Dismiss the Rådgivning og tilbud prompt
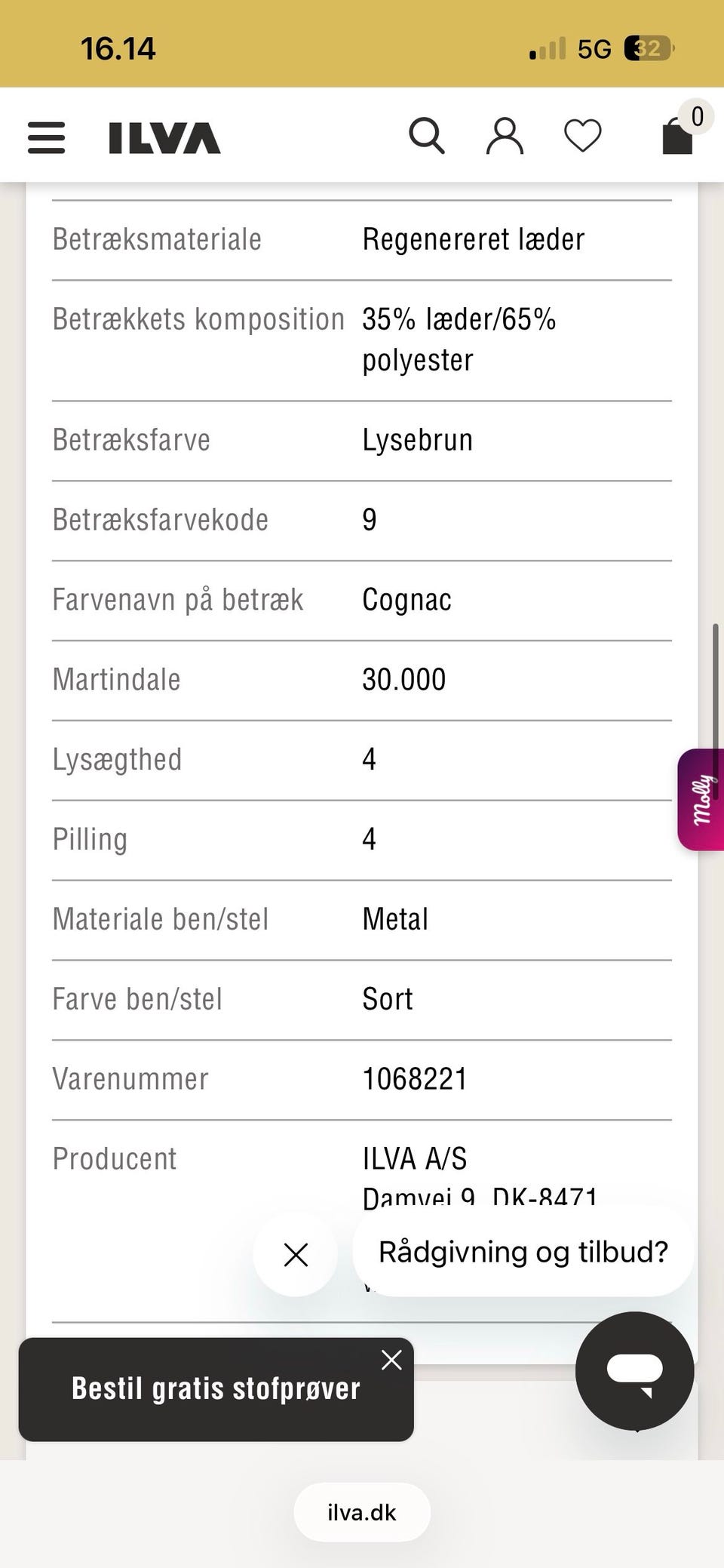 click(x=296, y=1255)
